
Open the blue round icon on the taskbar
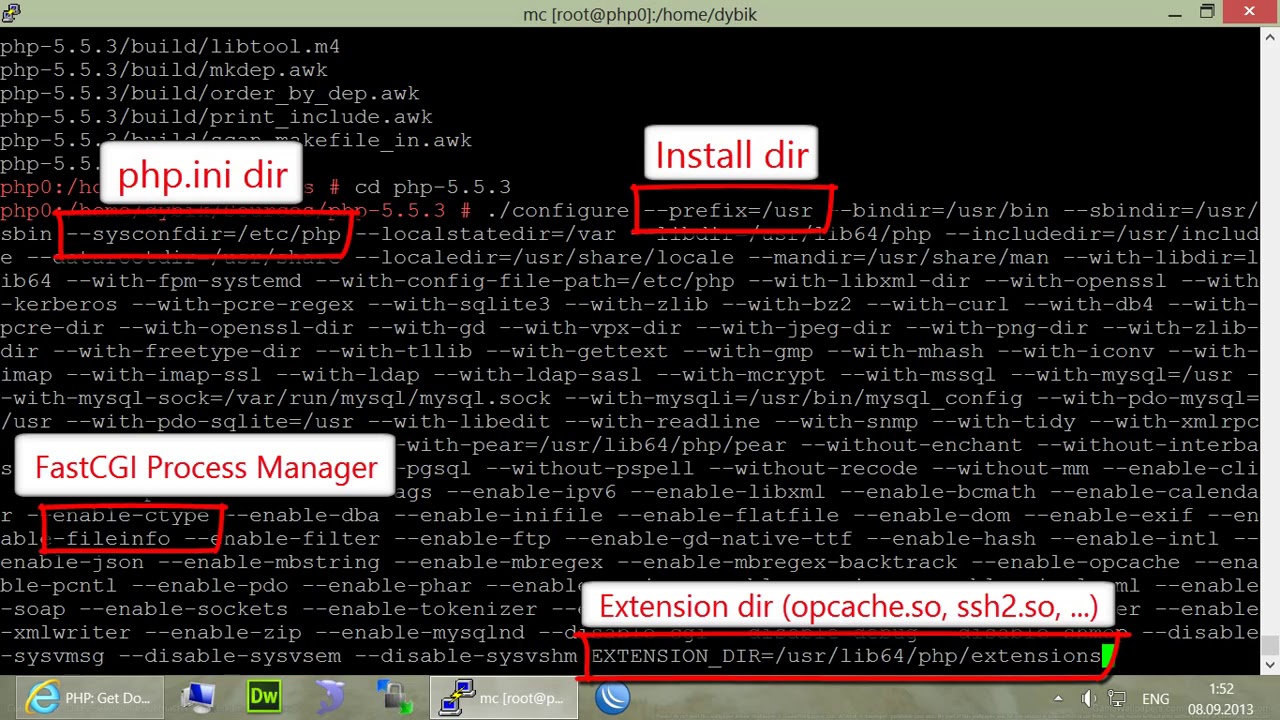(612, 698)
